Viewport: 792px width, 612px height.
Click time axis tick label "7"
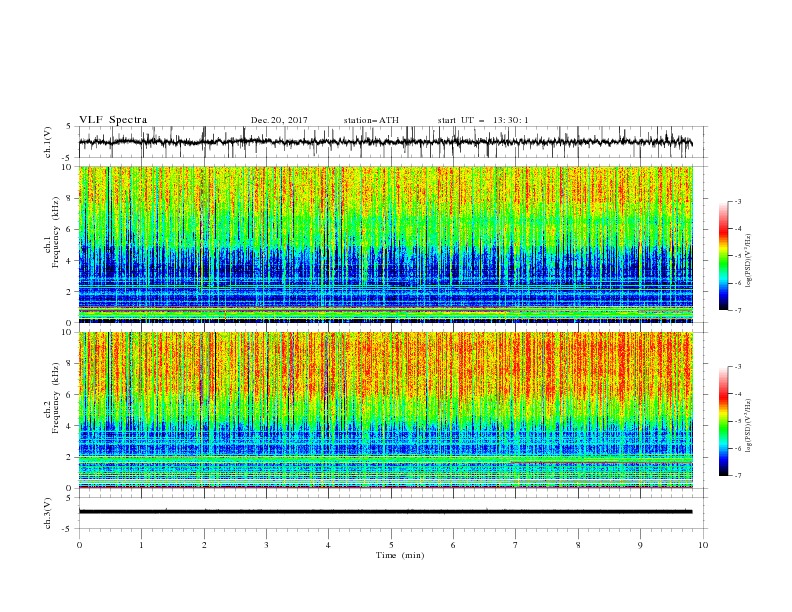tap(516, 545)
